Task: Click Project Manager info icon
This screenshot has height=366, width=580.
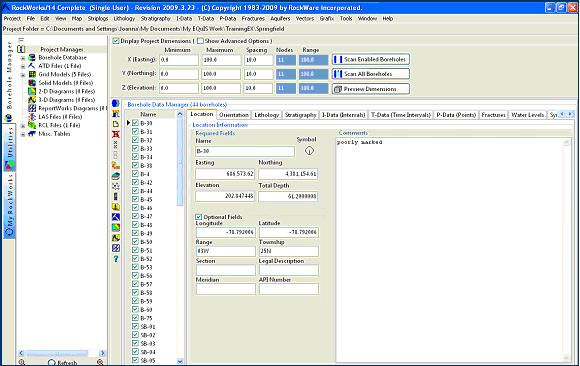Action: click(x=21, y=49)
